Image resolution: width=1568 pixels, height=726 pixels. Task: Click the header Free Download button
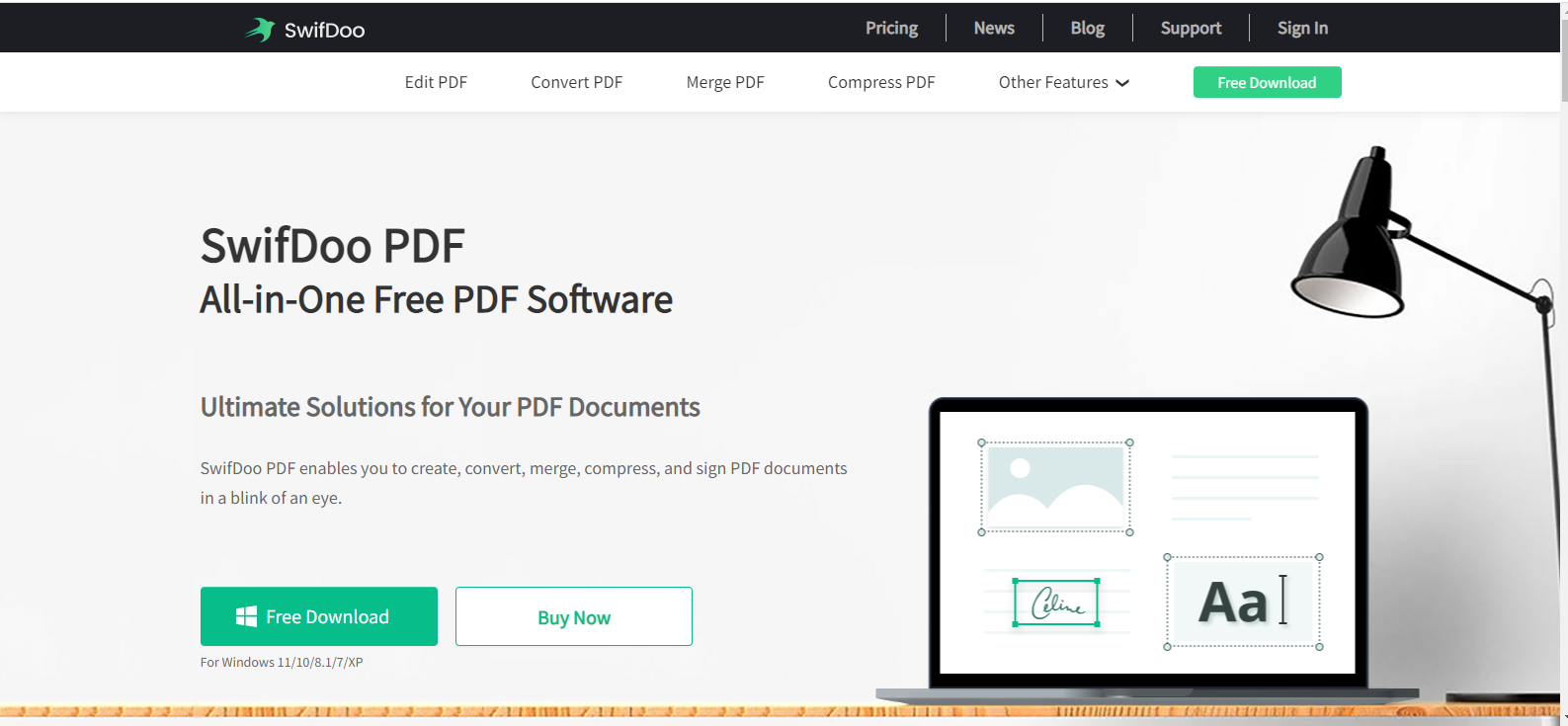(1267, 82)
